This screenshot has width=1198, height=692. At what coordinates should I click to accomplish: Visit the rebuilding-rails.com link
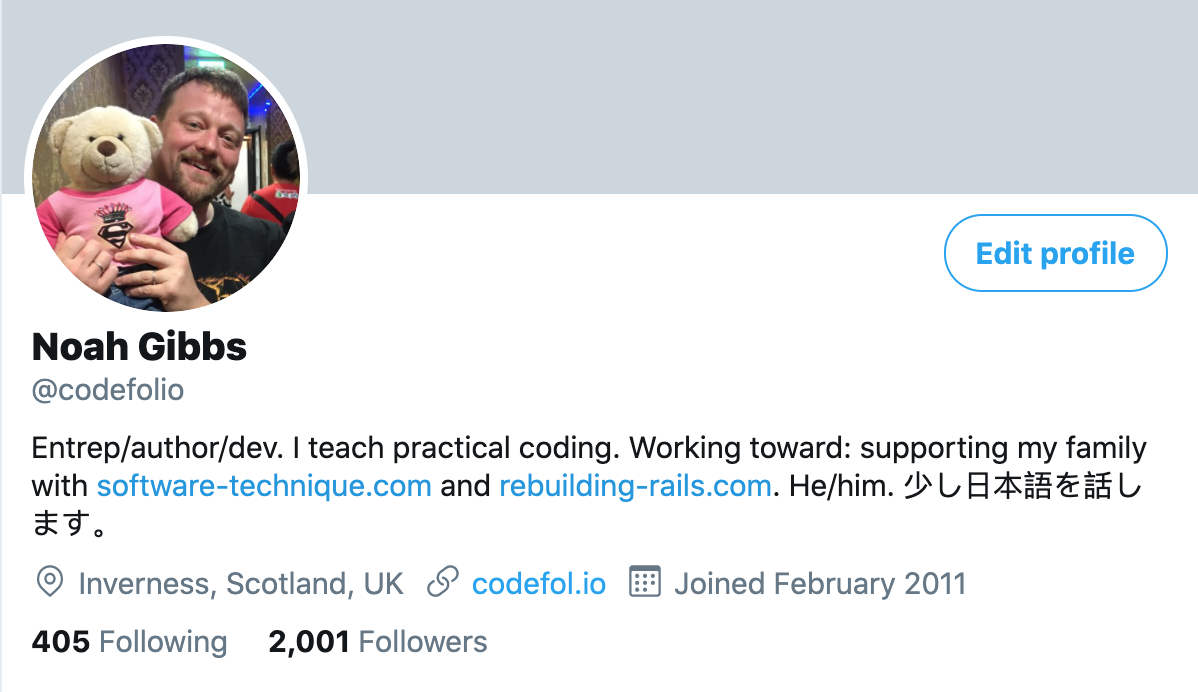pyautogui.click(x=635, y=487)
